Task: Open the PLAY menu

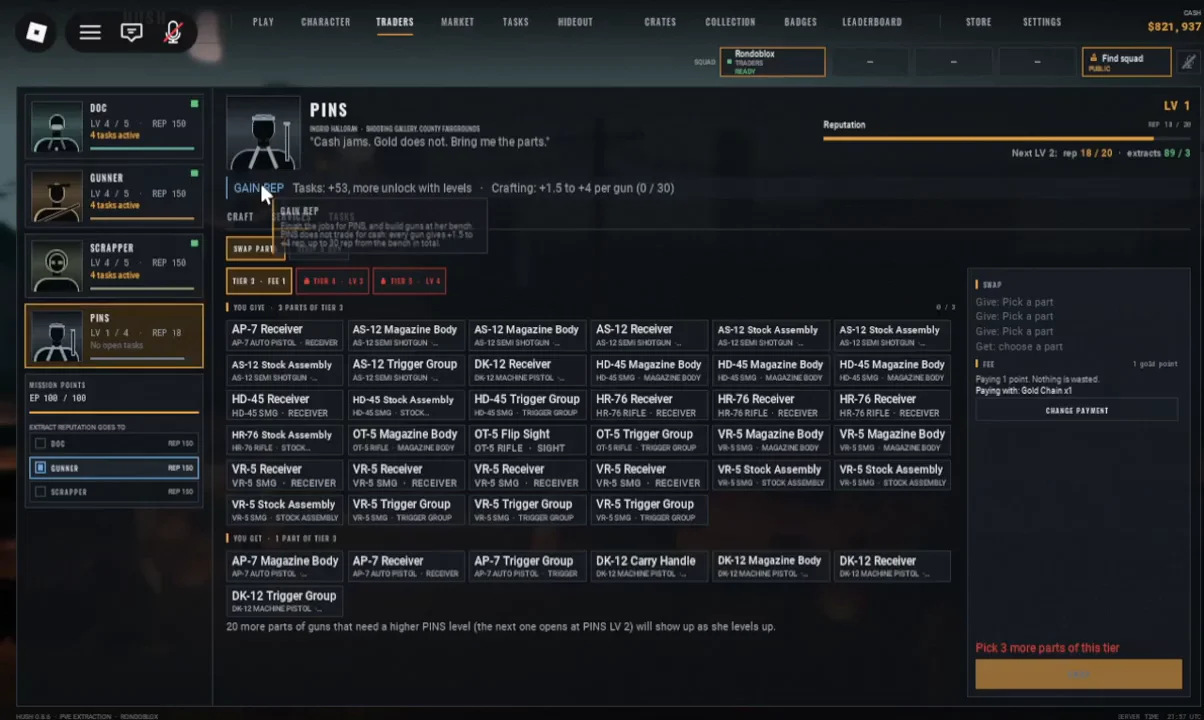Action: (263, 22)
